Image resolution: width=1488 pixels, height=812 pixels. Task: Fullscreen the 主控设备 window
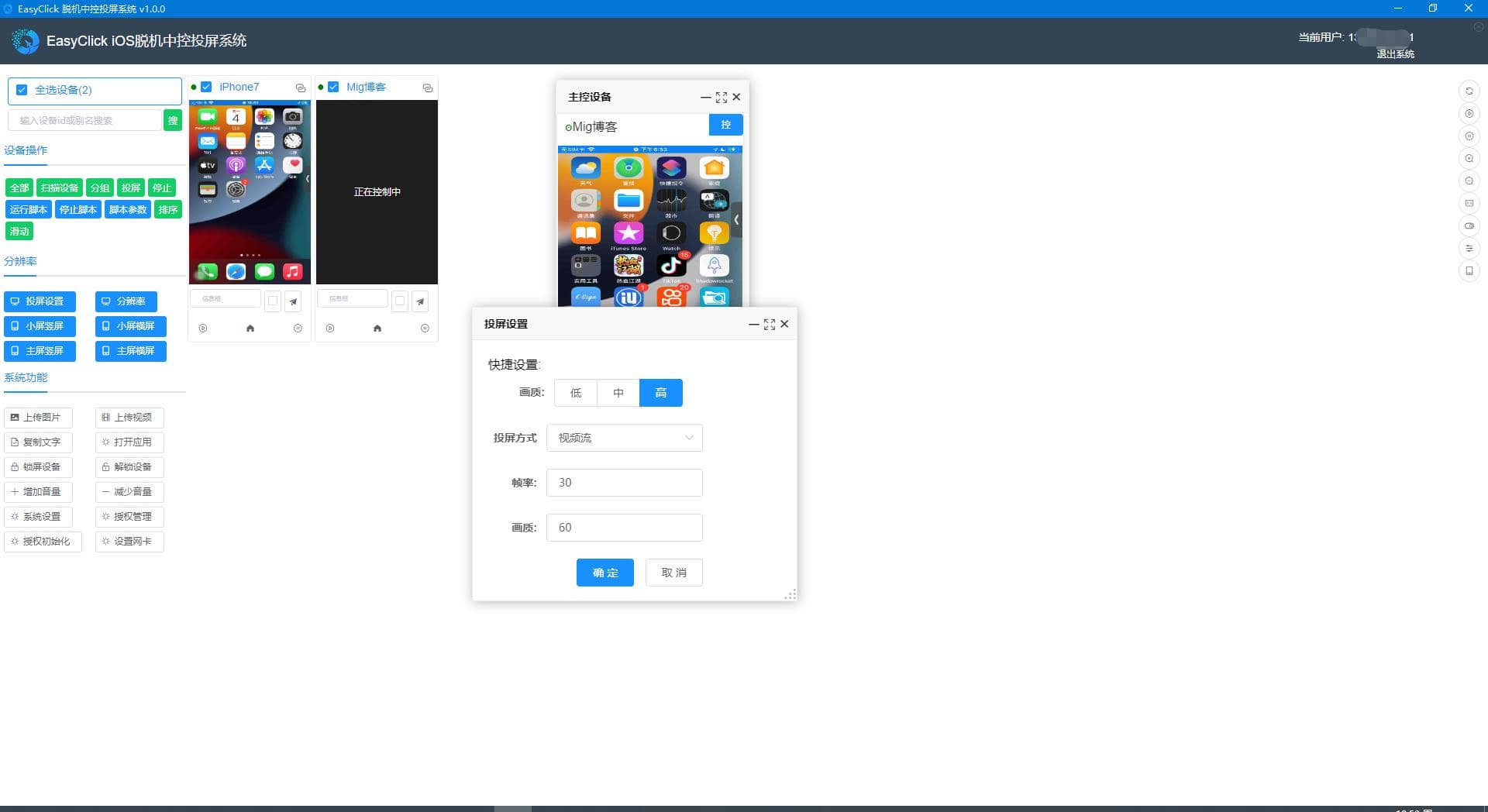click(x=722, y=98)
